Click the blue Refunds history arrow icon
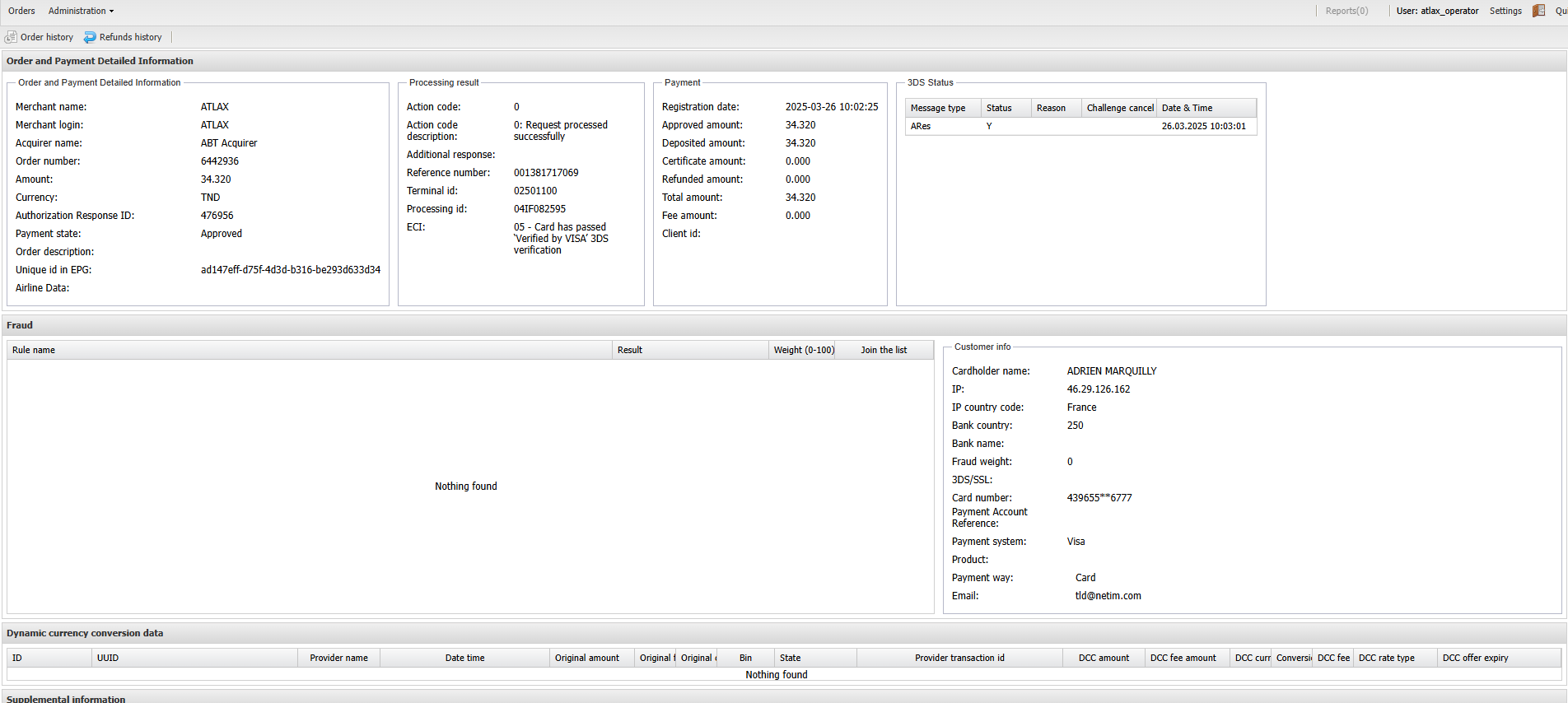The width and height of the screenshot is (1568, 703). click(x=90, y=37)
